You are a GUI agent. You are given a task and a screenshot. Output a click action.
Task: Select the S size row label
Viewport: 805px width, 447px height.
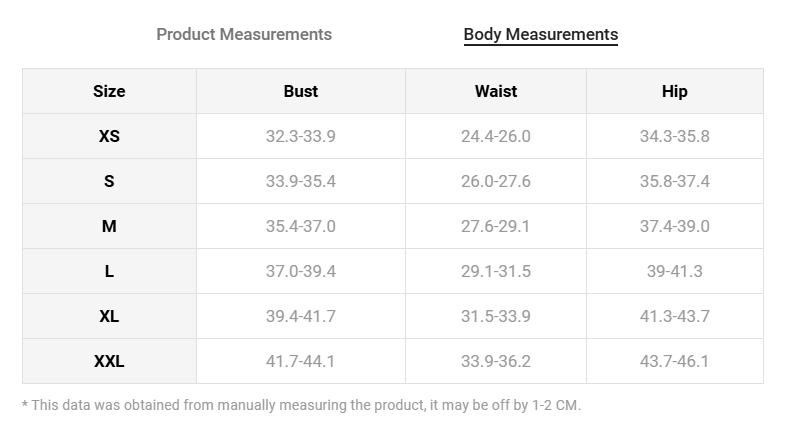(109, 181)
